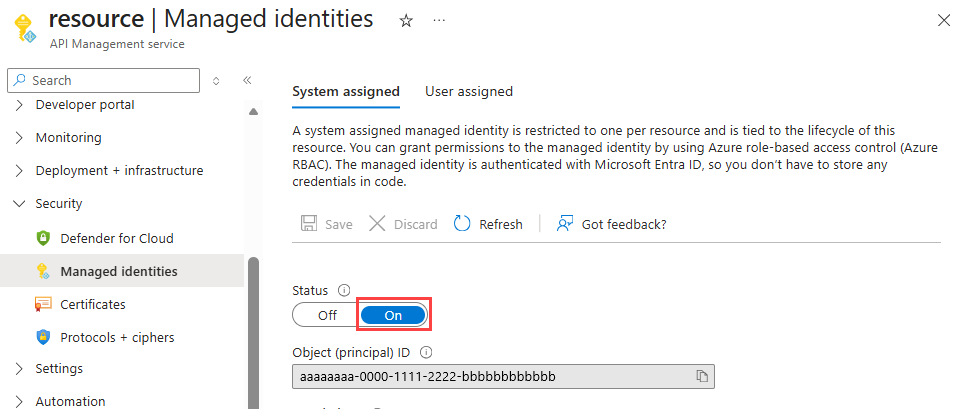The width and height of the screenshot is (956, 409).
Task: Click the Defender for Cloud shield icon
Action: [x=43, y=238]
